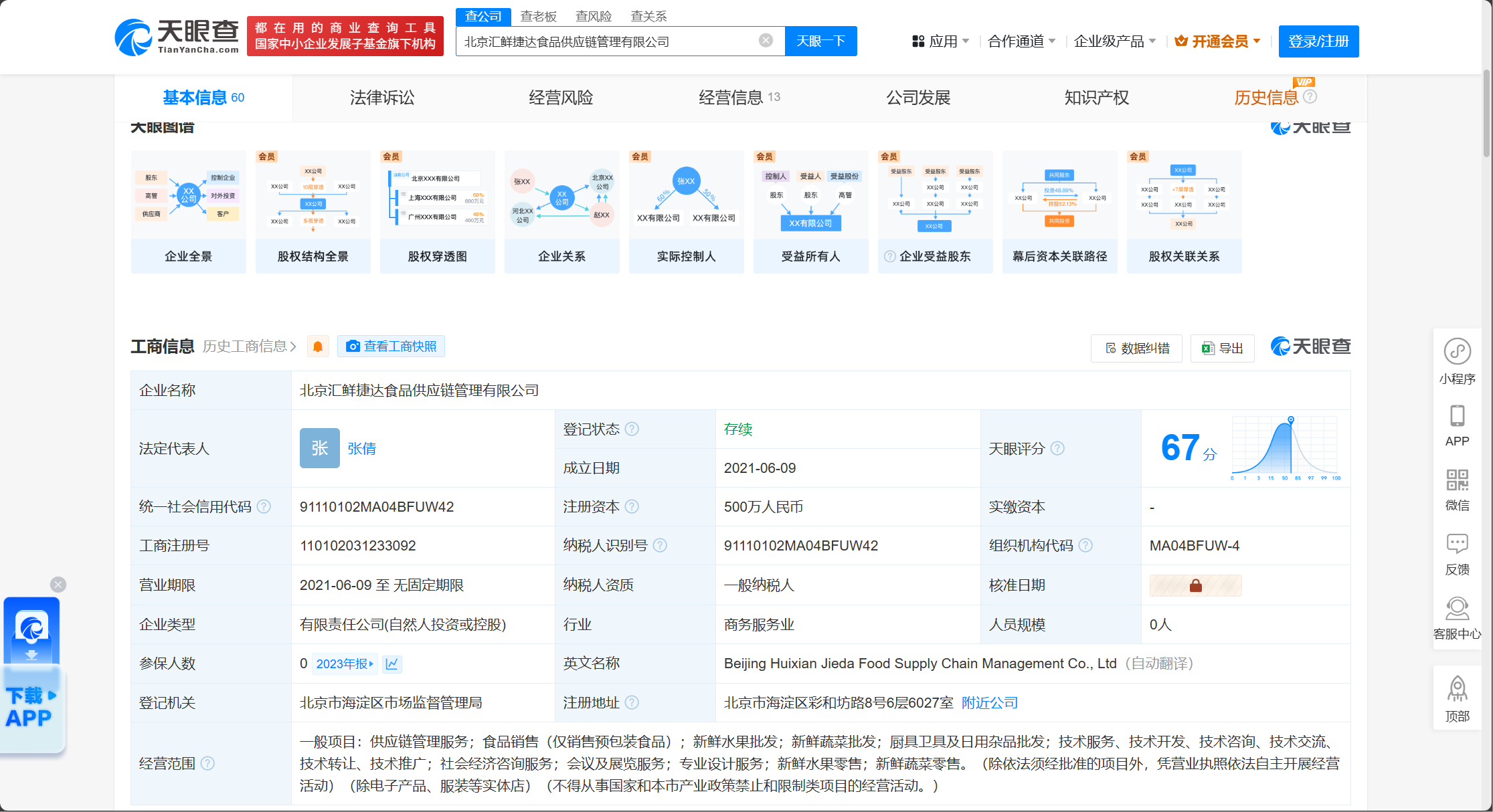Expand the 应用 dropdown menu

(x=940, y=41)
